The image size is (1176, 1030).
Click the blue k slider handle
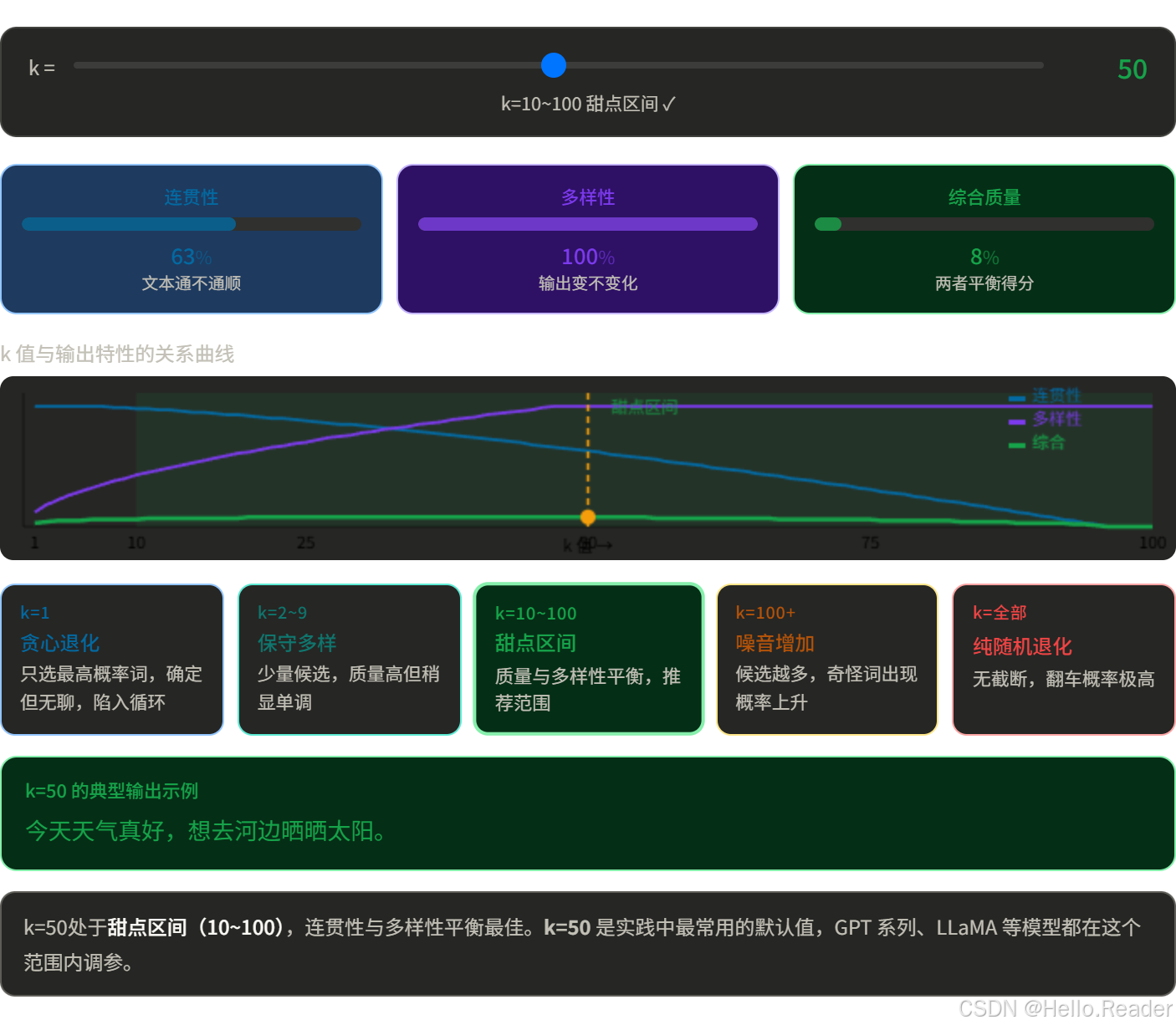(x=554, y=65)
